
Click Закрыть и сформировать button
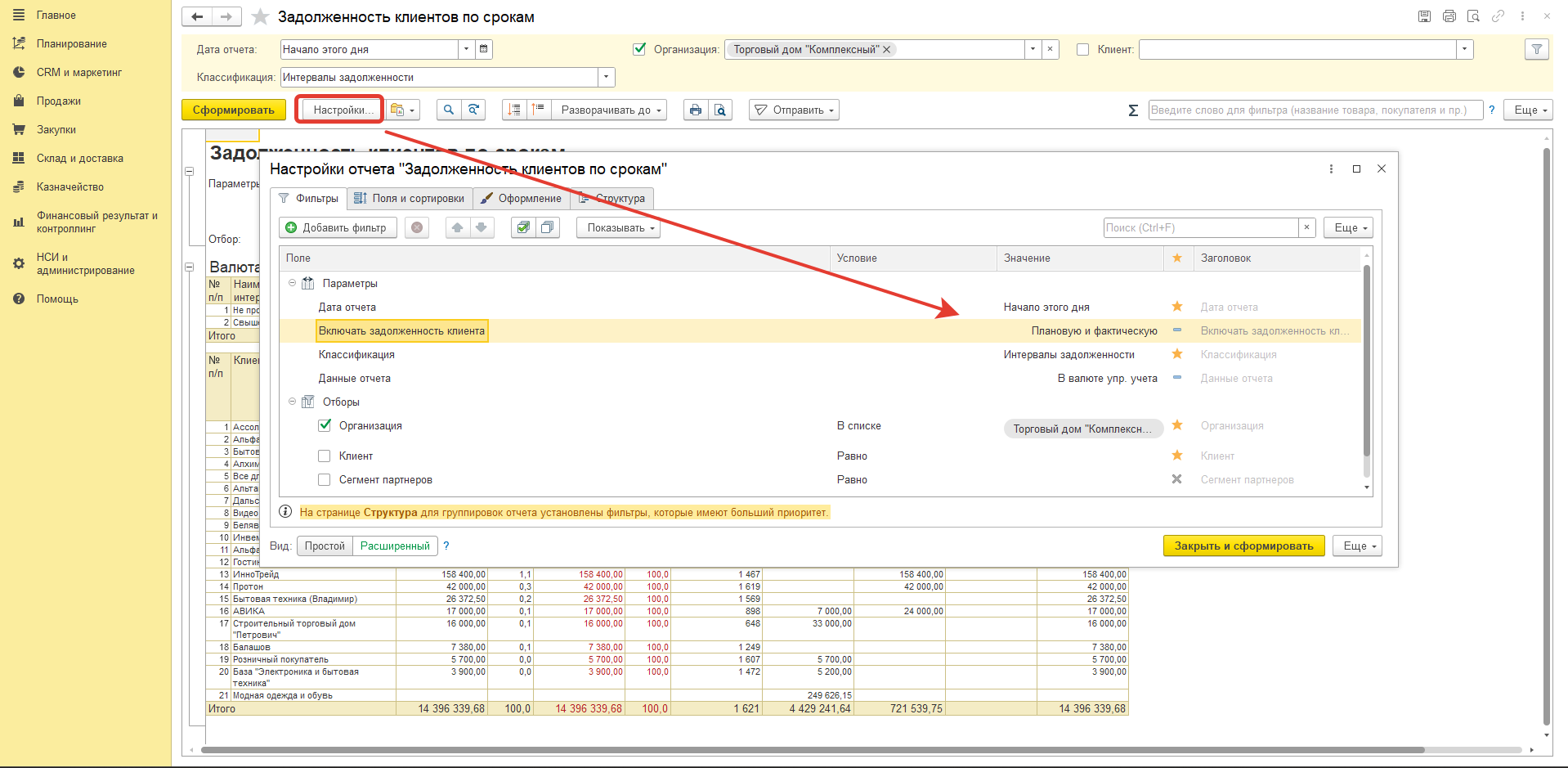1243,546
